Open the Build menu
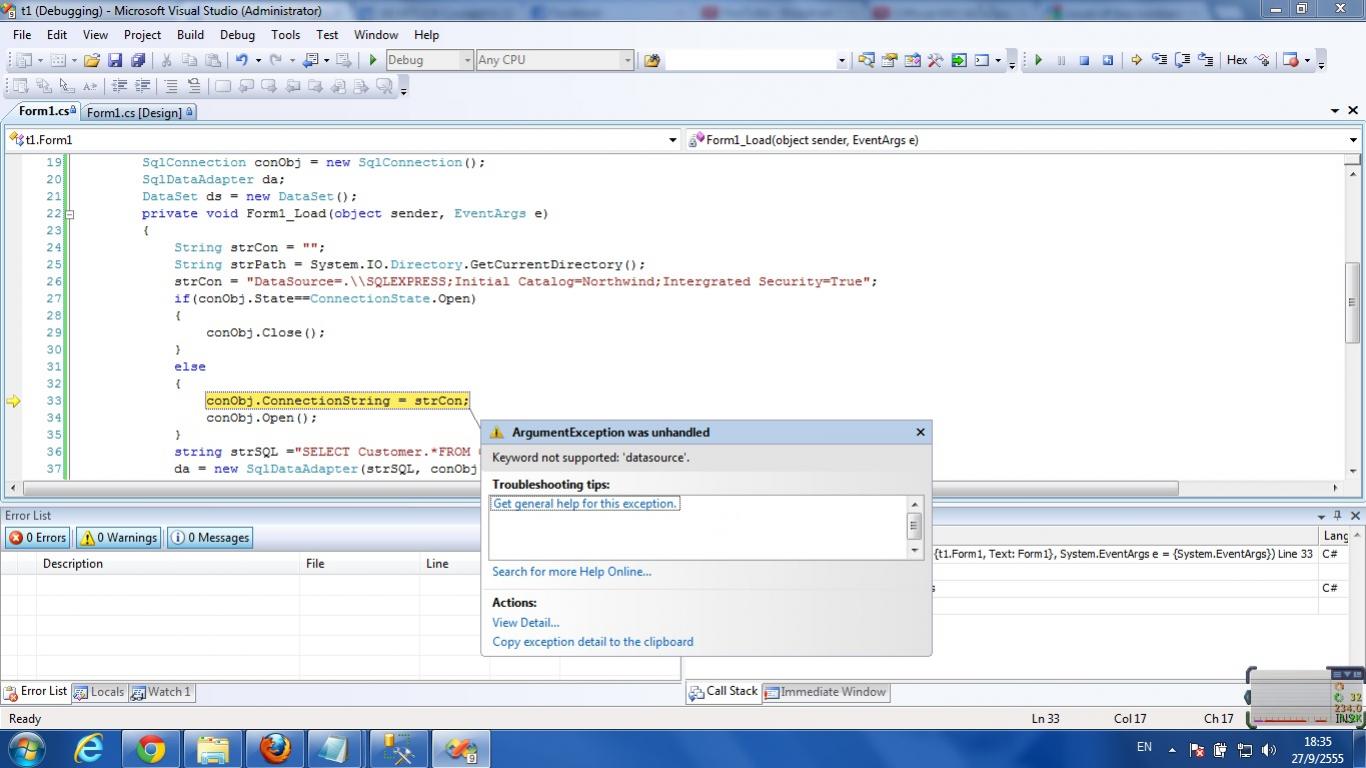Viewport: 1366px width, 768px height. [190, 34]
